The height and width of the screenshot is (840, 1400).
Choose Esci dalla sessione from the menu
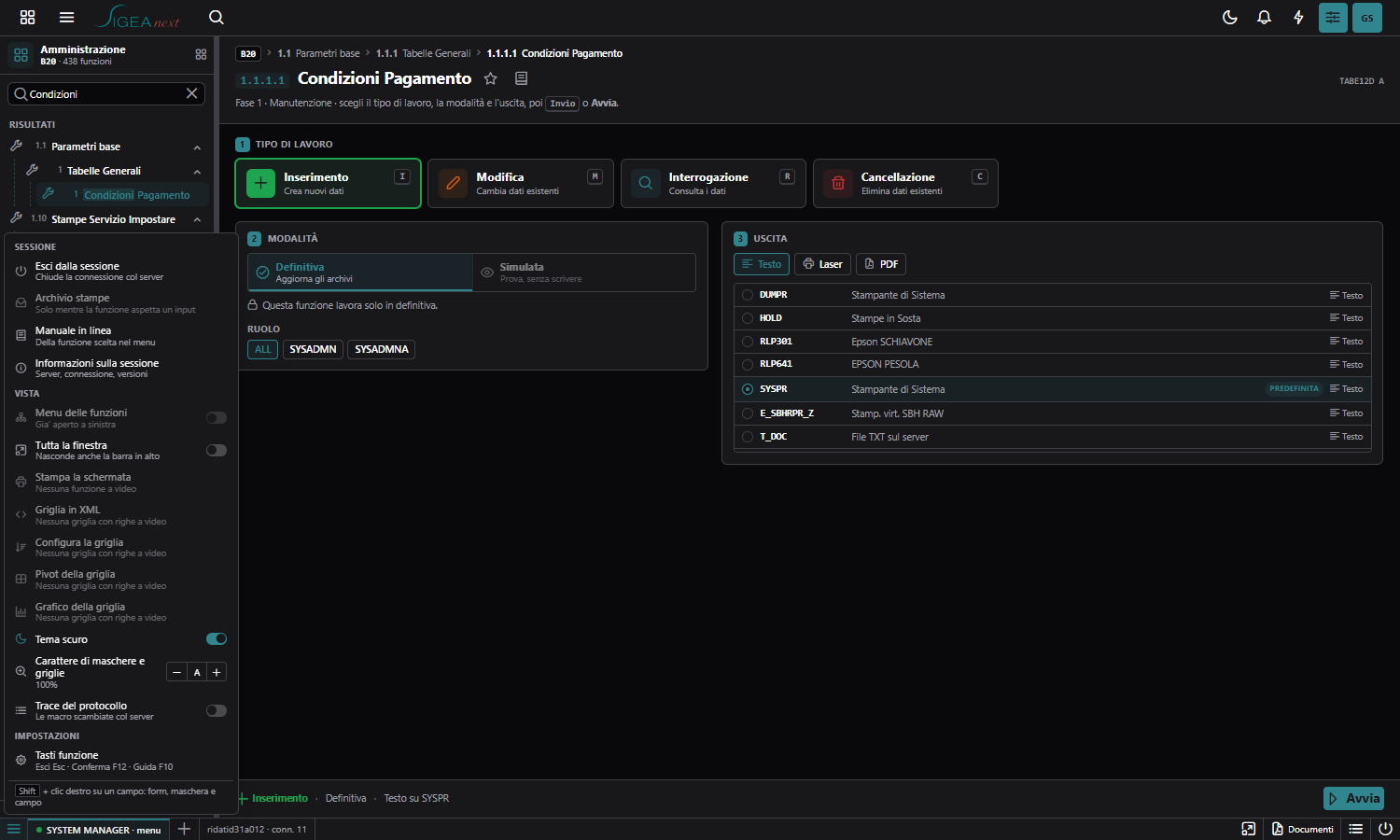coord(121,272)
